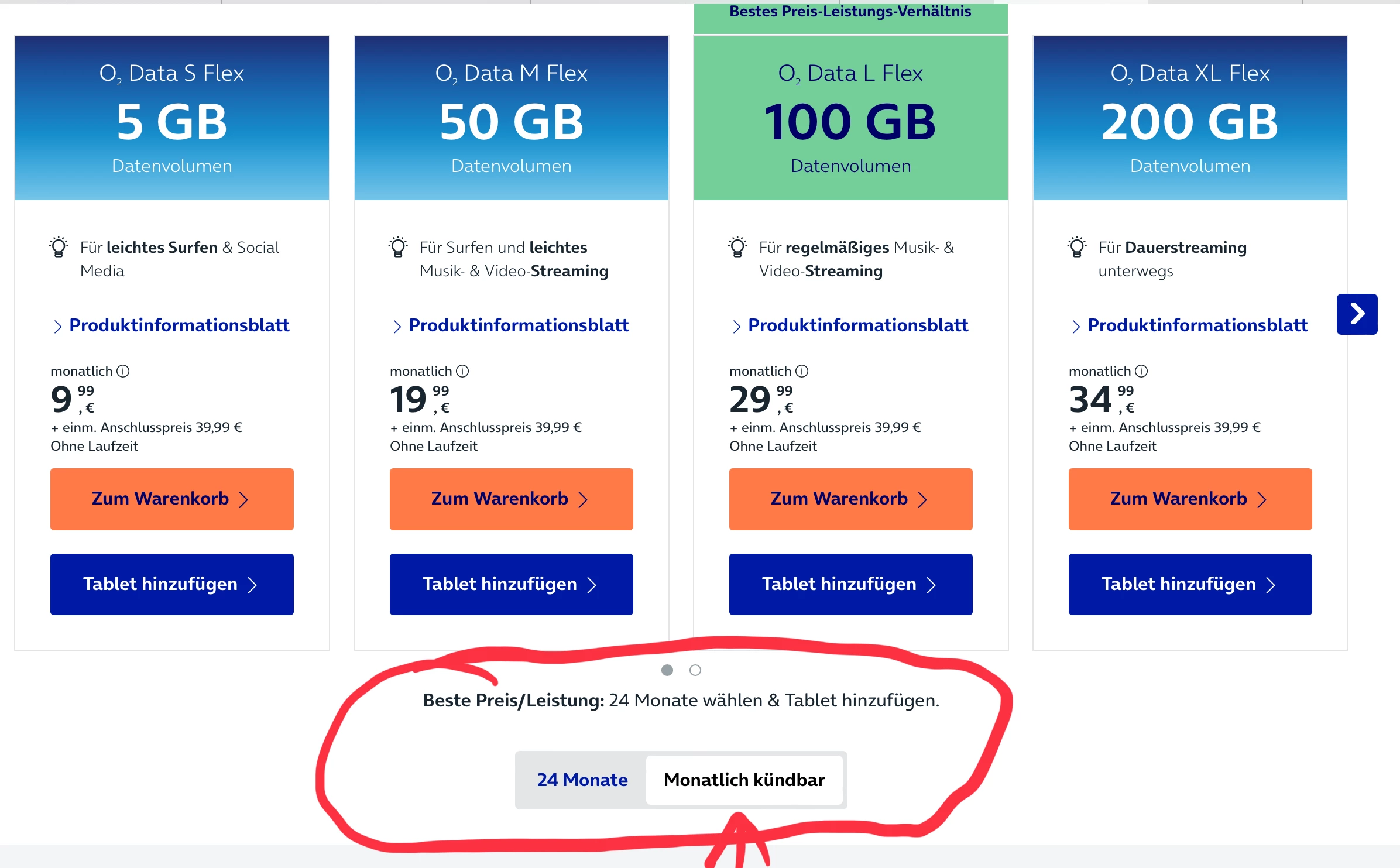Screen dimensions: 1400x868
Task: Add Data S Flex to the Warenkorb
Action: pos(171,499)
